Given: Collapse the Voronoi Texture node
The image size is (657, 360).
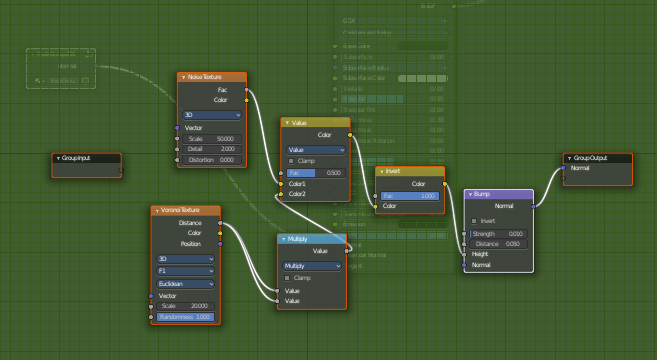Looking at the screenshot, I should [x=157, y=210].
